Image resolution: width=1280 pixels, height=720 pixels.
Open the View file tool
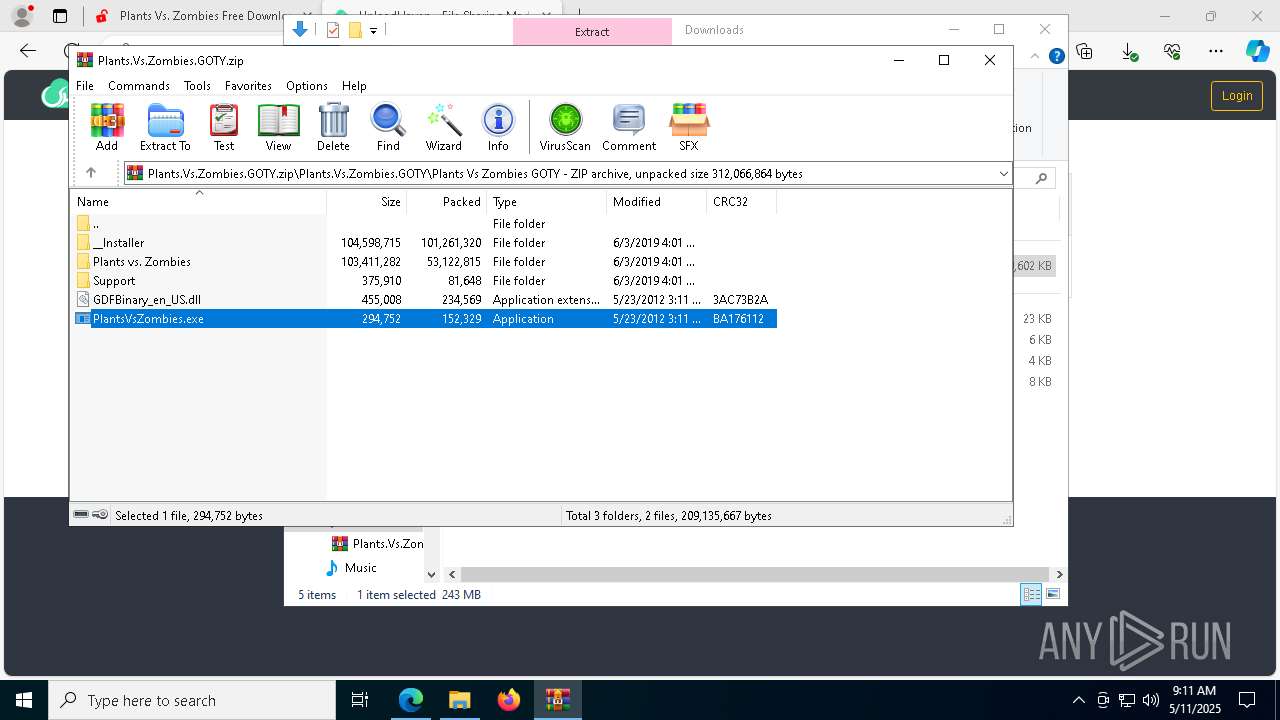[278, 127]
